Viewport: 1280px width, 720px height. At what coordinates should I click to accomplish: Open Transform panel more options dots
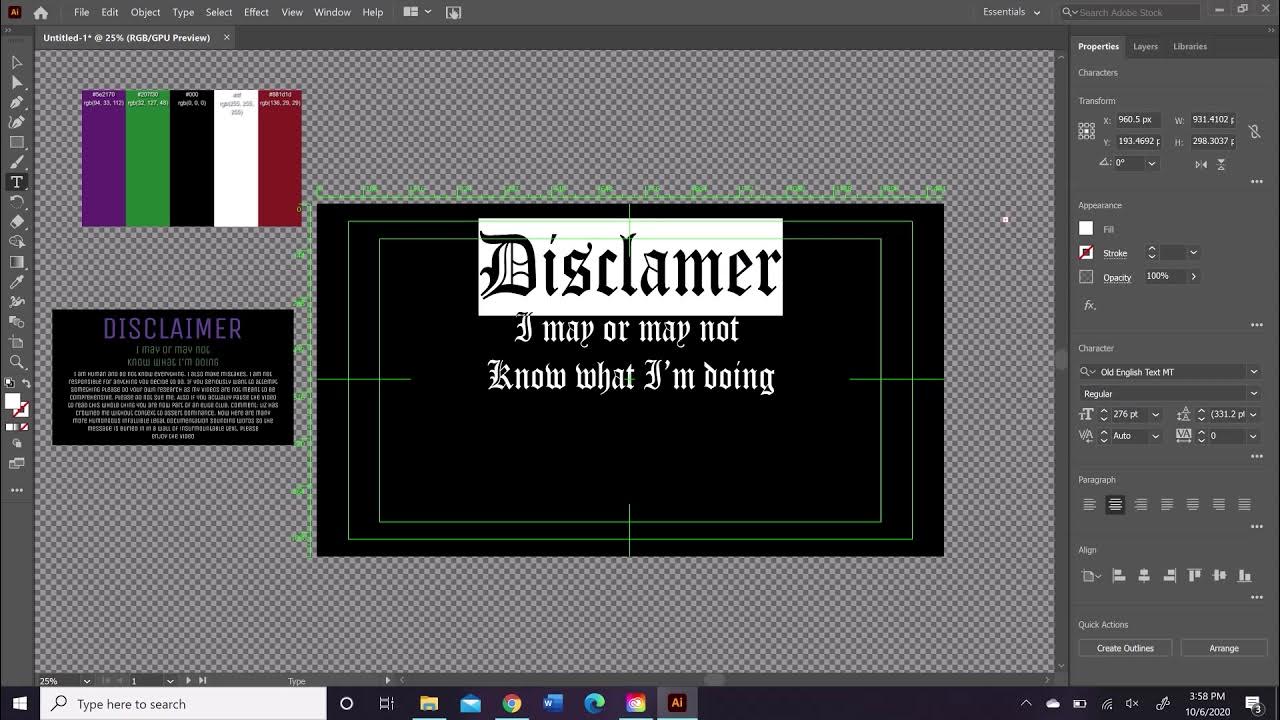coord(1257,182)
